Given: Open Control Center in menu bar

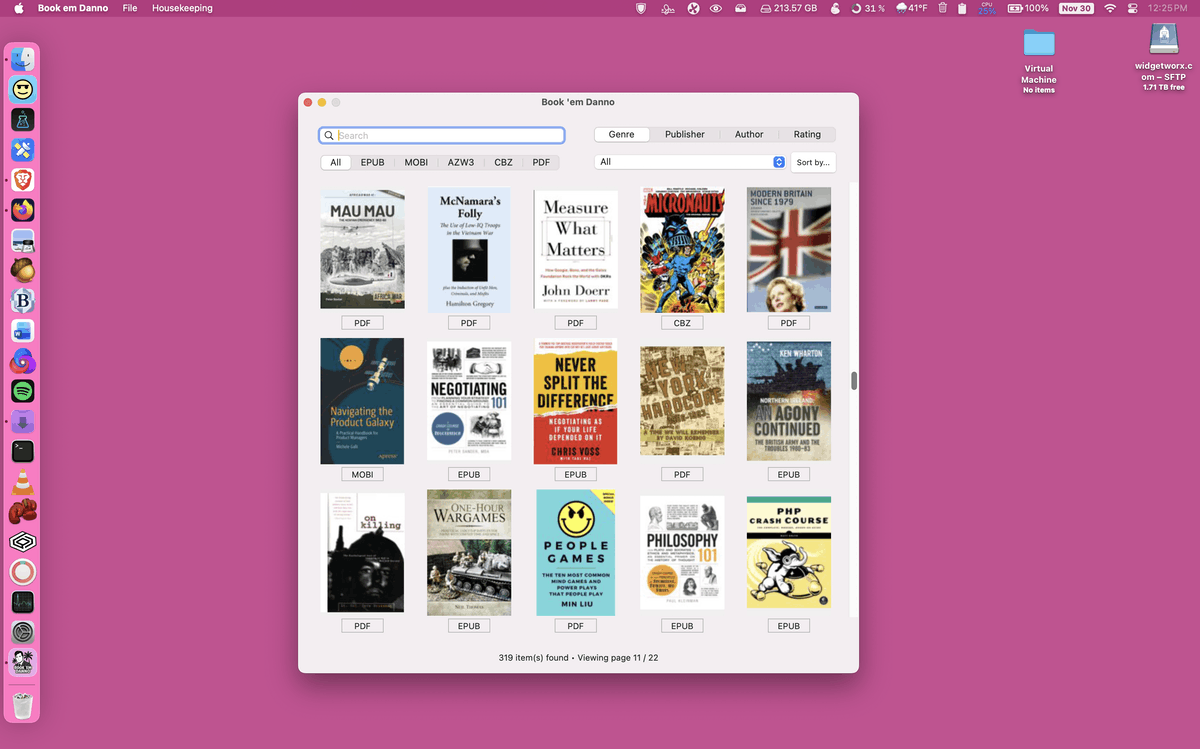Looking at the screenshot, I should tap(1133, 8).
